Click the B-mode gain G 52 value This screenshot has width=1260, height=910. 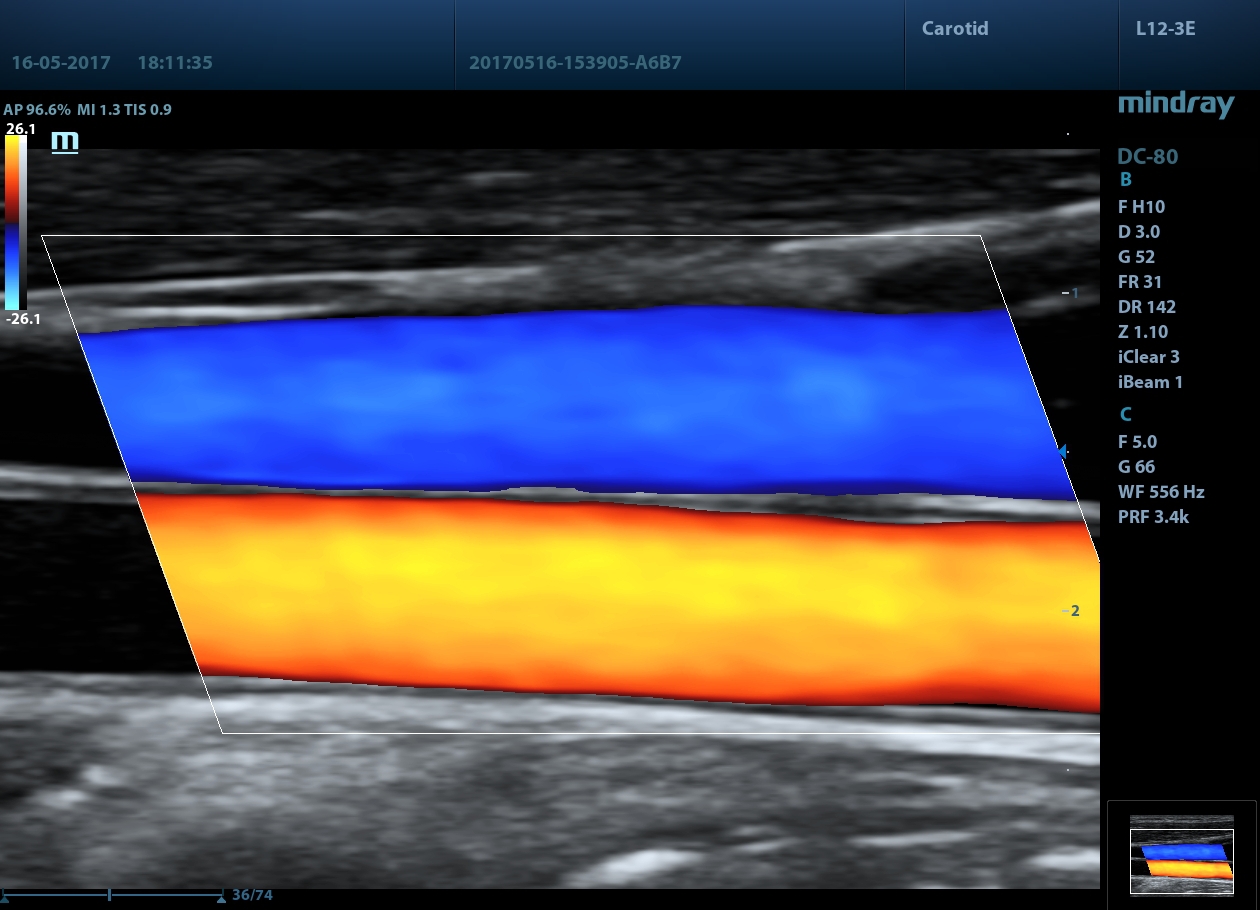[1138, 257]
